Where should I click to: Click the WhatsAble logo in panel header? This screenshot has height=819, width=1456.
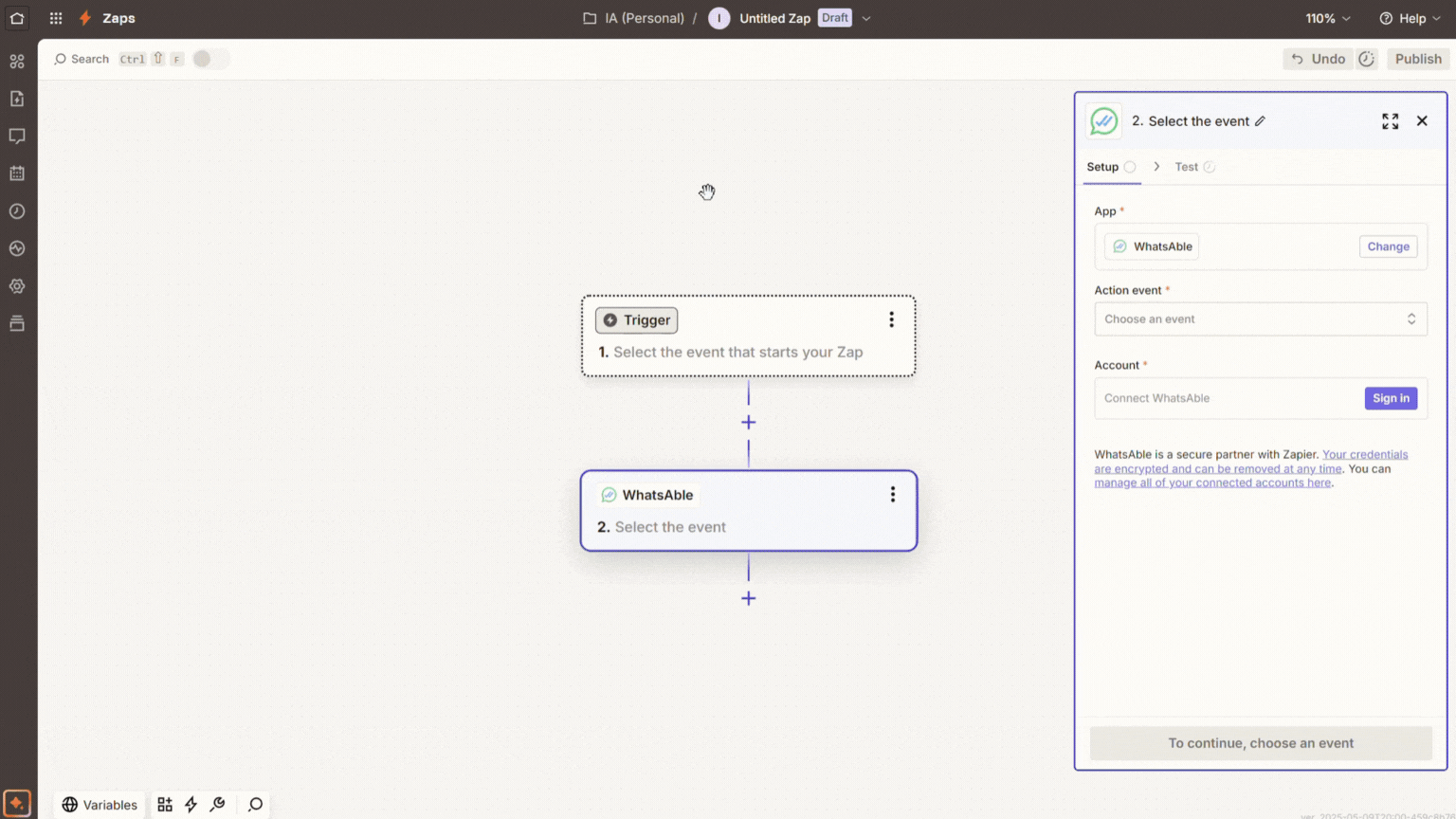(1103, 121)
